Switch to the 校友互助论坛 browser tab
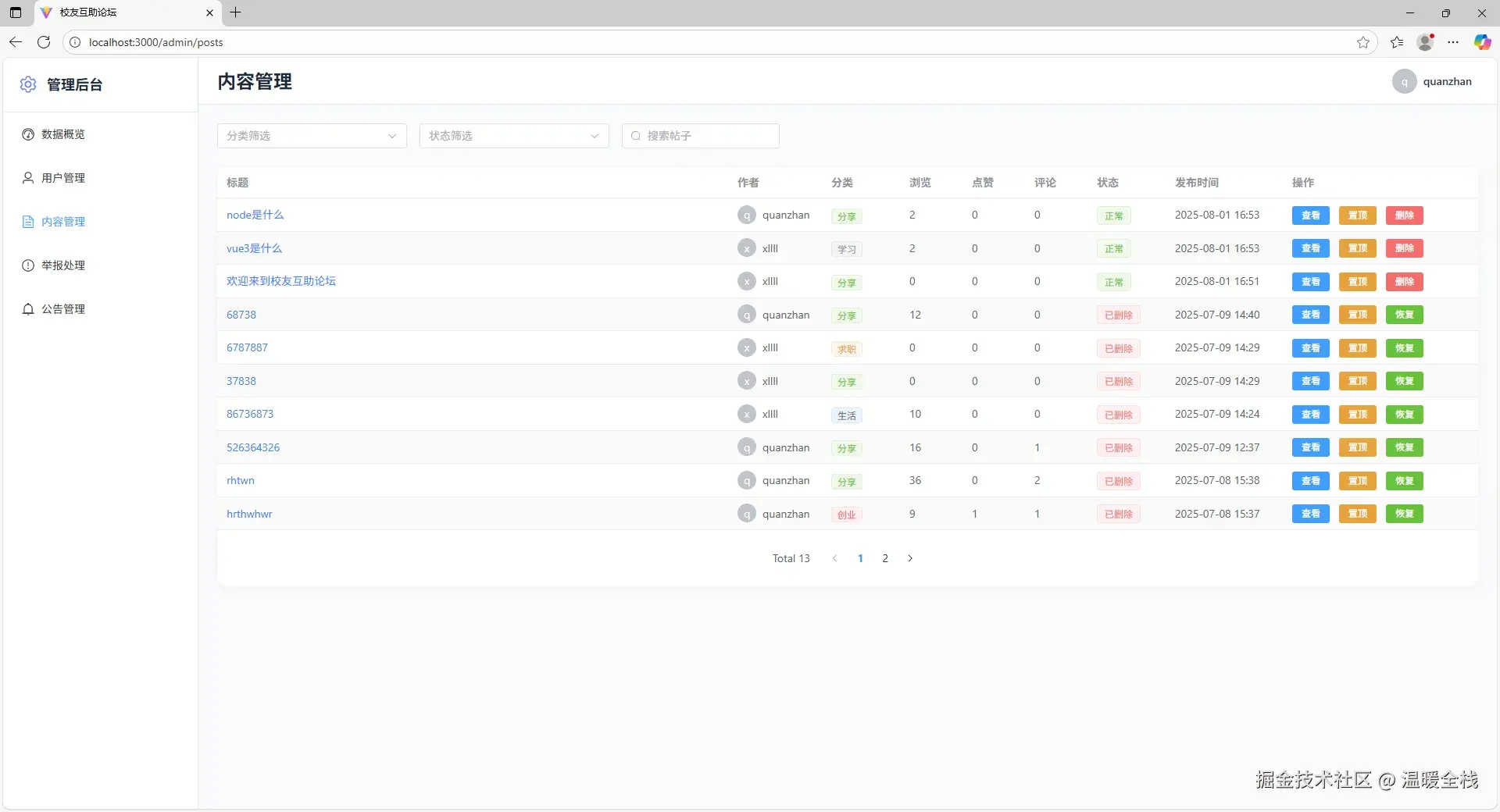 click(x=128, y=12)
